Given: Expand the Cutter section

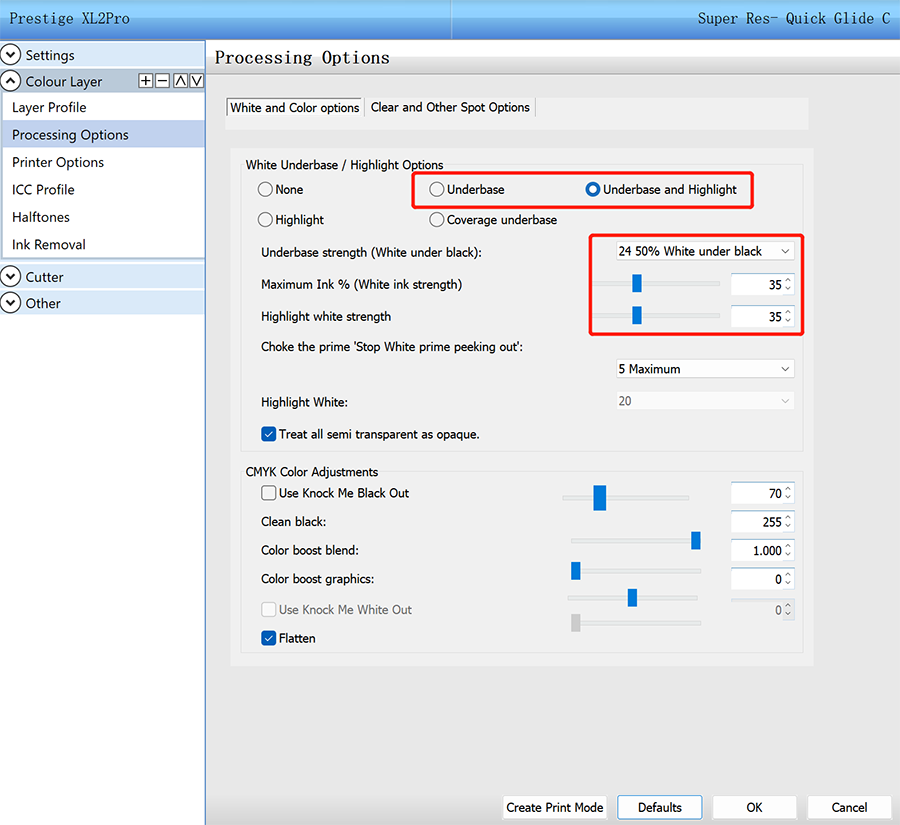Looking at the screenshot, I should (x=11, y=277).
